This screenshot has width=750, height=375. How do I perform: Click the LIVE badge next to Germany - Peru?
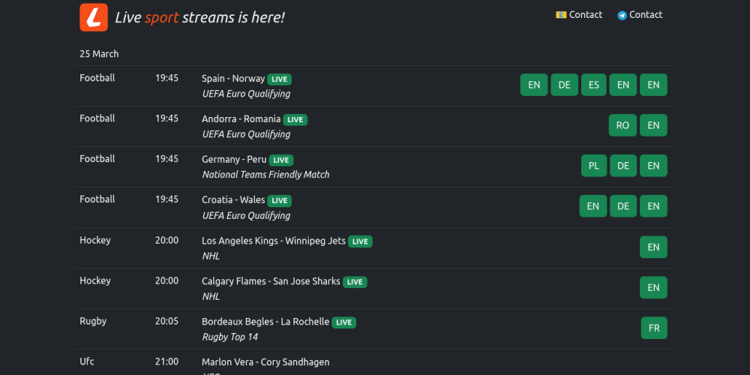[281, 160]
